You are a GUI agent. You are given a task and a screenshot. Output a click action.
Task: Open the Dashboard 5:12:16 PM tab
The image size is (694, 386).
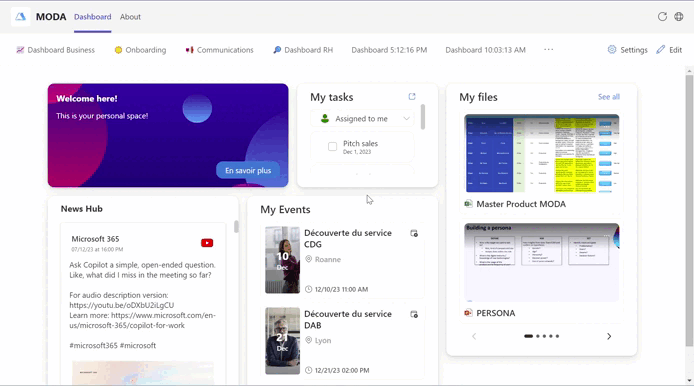click(389, 50)
